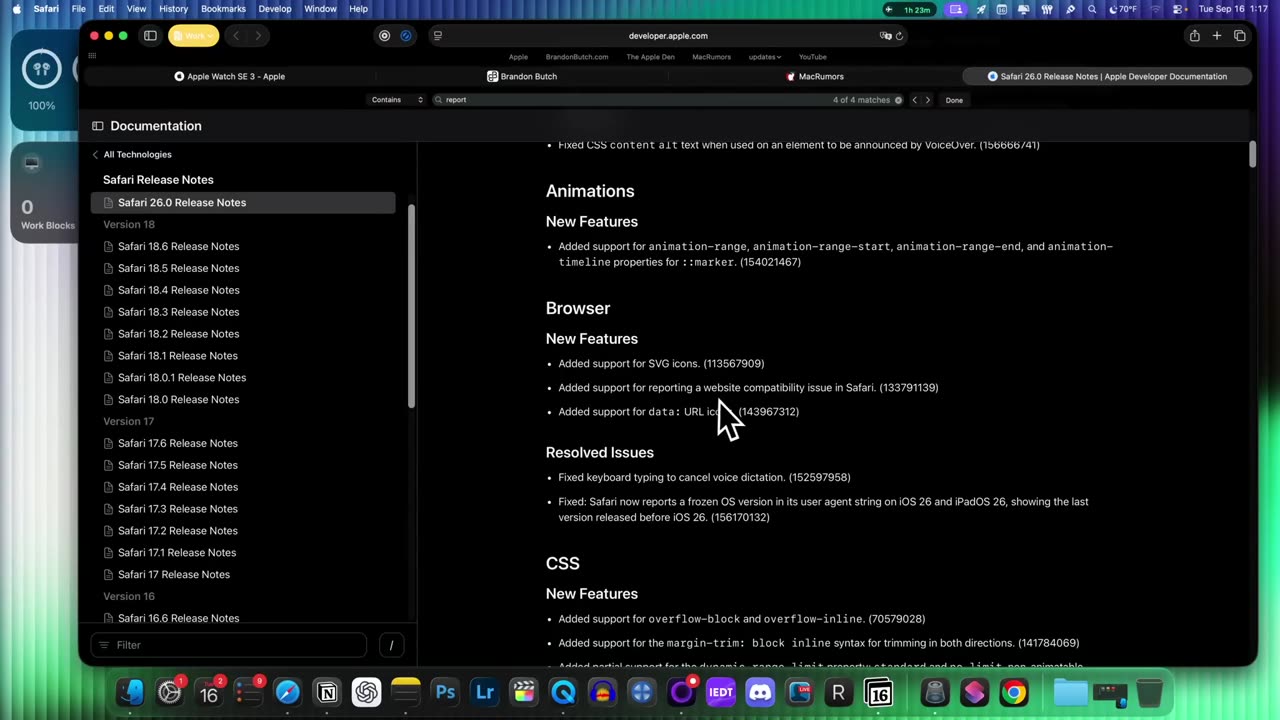
Task: Open the MacRumors favorites bar link
Action: click(712, 57)
